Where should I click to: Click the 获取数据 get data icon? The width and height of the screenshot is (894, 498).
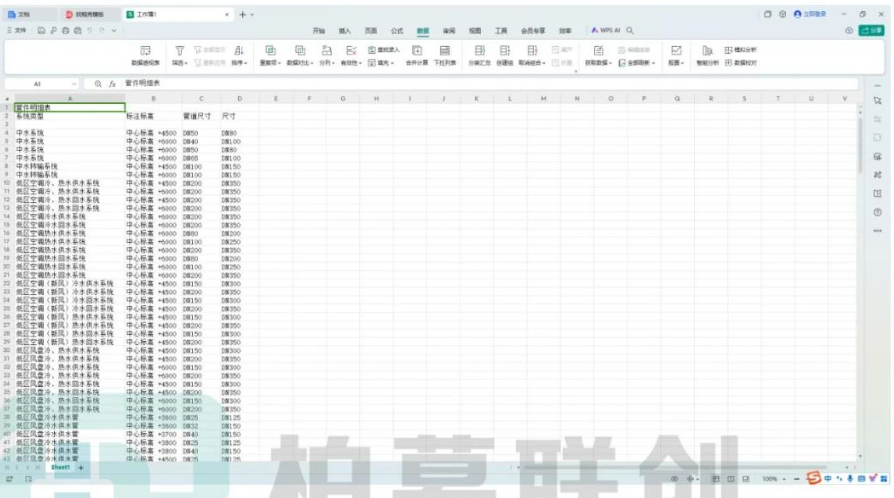coord(598,51)
